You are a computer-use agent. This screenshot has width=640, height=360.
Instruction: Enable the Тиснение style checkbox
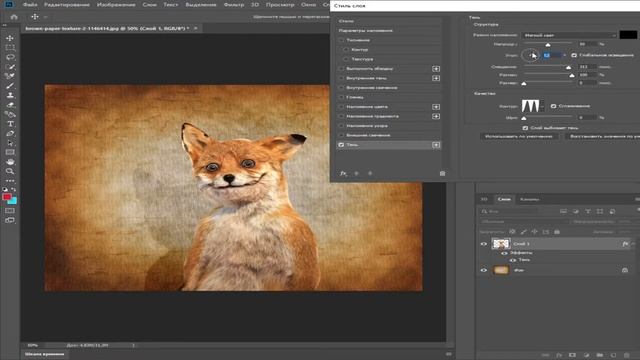coord(341,40)
